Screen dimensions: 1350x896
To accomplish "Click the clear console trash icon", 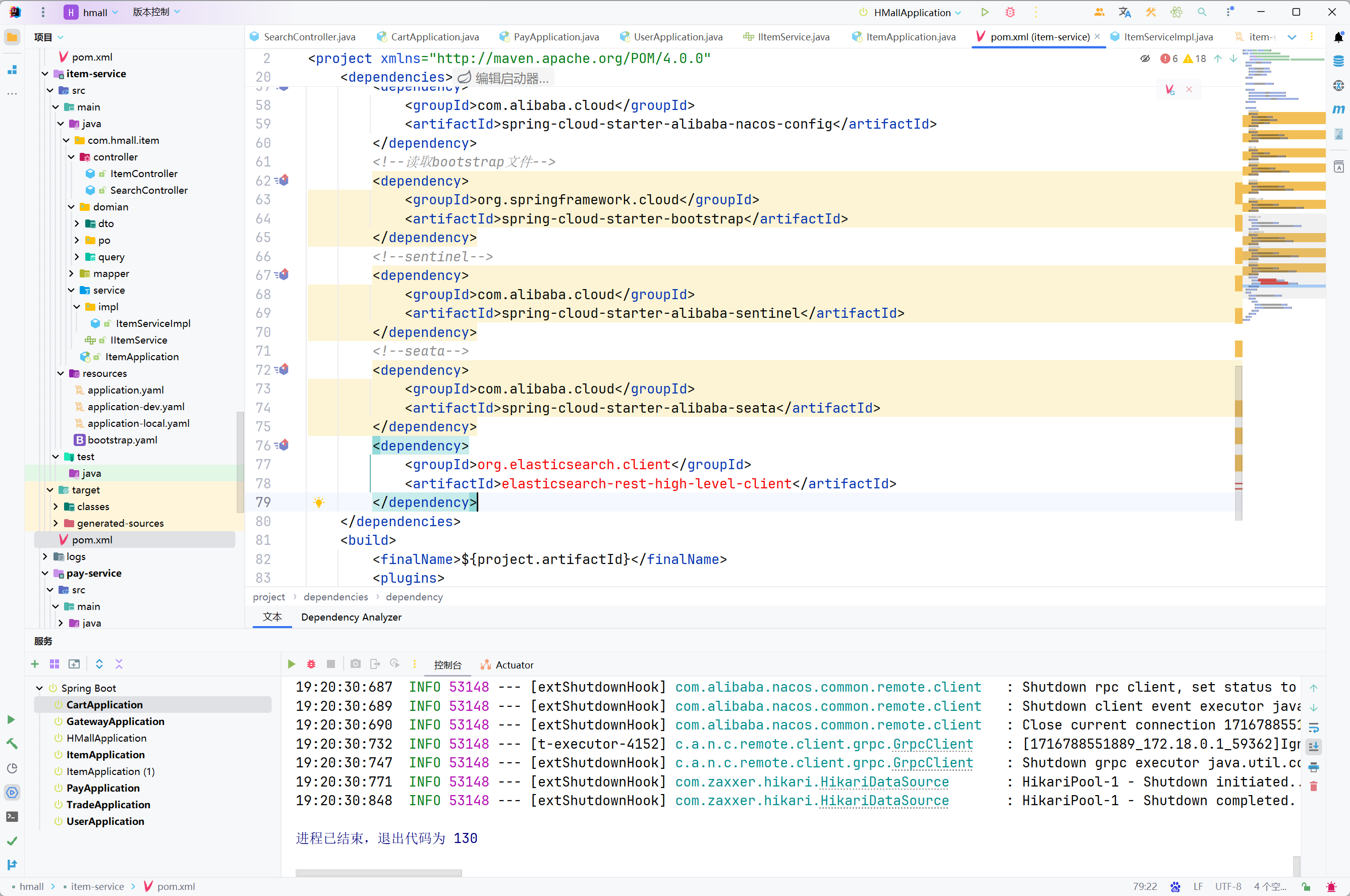I will pyautogui.click(x=1314, y=787).
